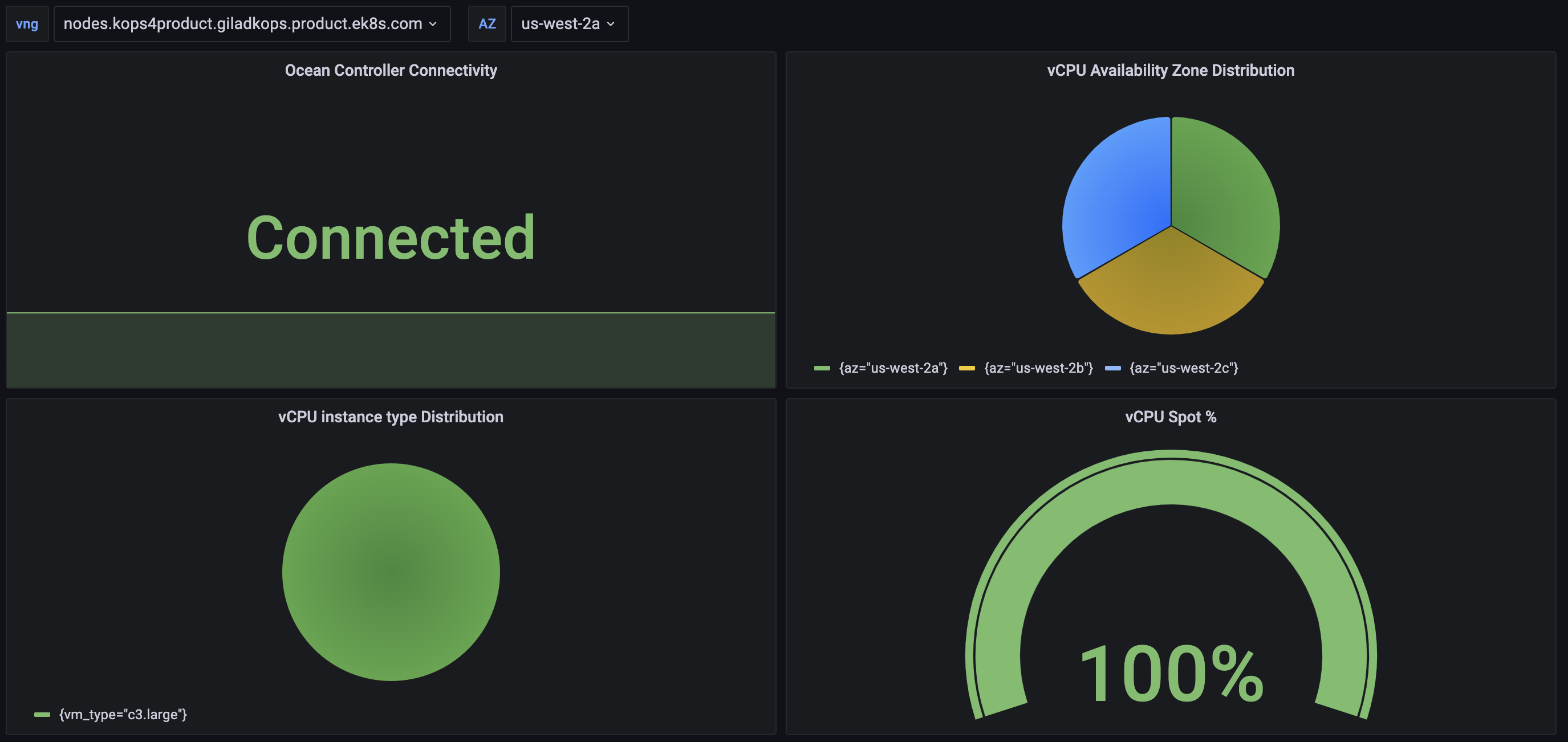The height and width of the screenshot is (742, 1568).
Task: Toggle the c3.large vm_type legend entry
Action: coord(123,715)
